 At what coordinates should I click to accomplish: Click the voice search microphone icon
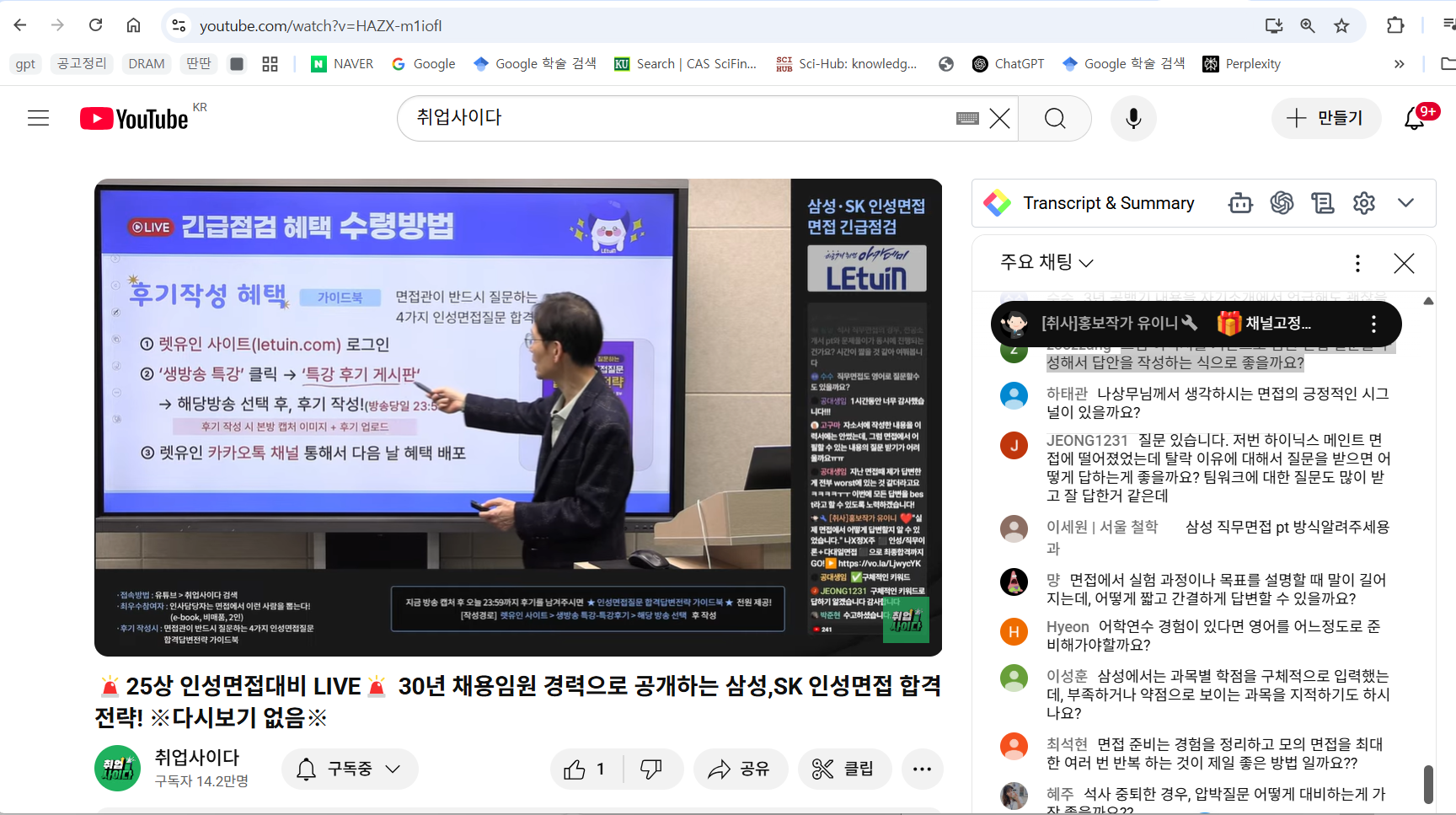coord(1133,118)
